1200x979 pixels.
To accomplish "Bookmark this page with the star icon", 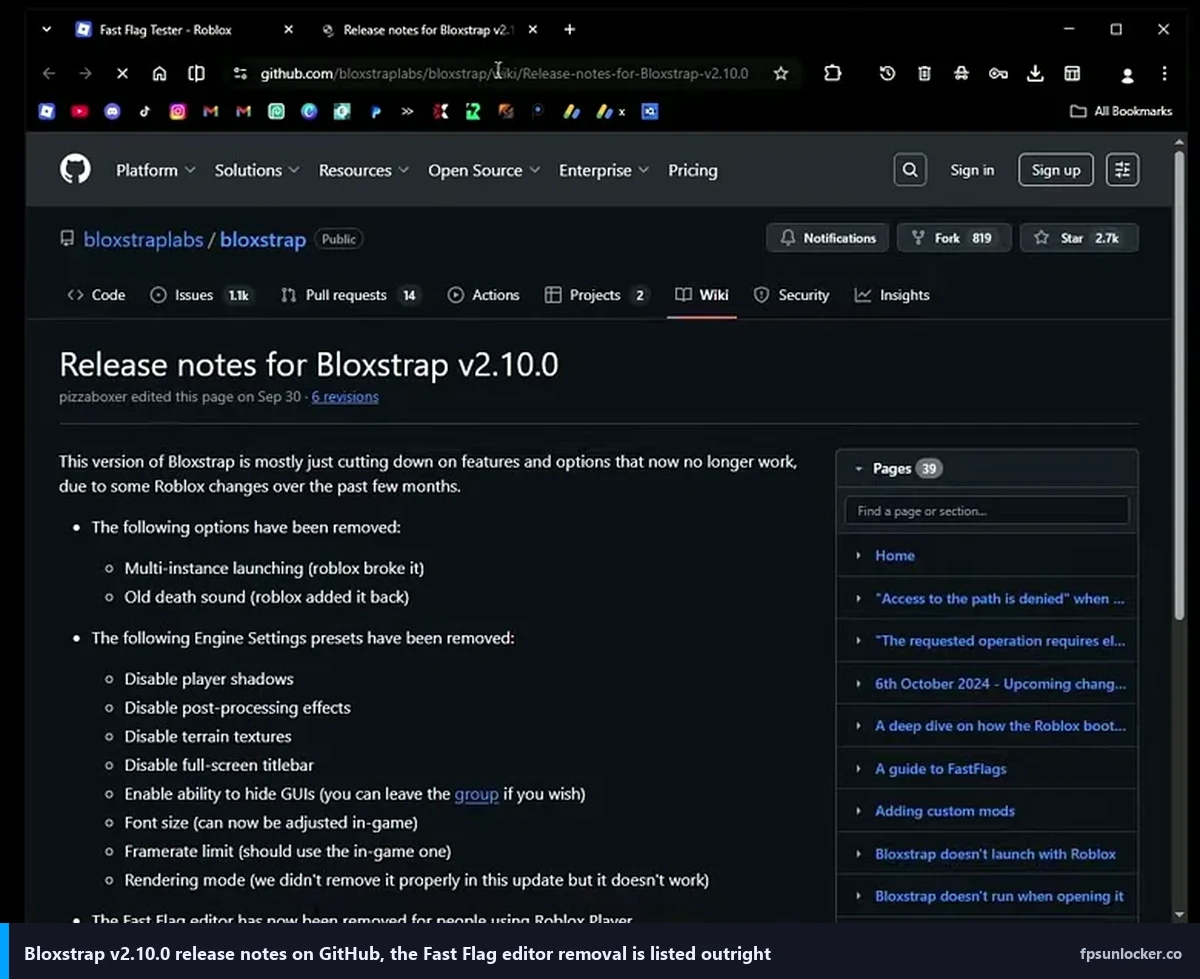I will 781,73.
